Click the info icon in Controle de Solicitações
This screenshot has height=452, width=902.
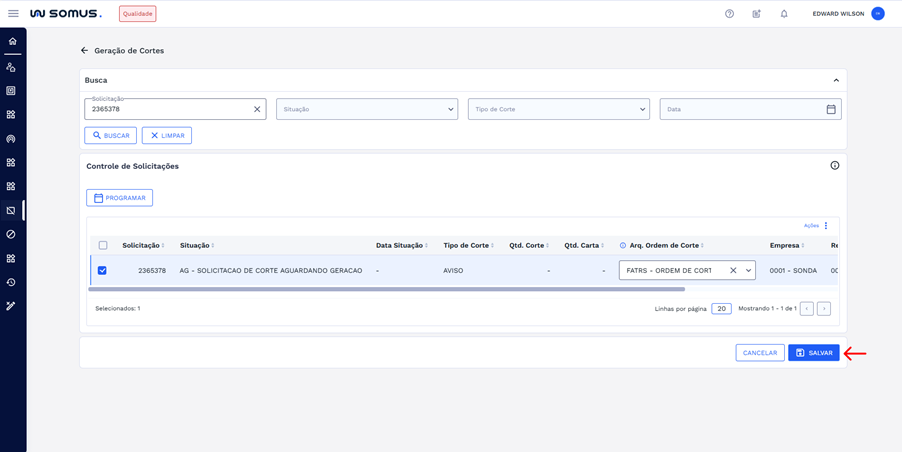(834, 166)
